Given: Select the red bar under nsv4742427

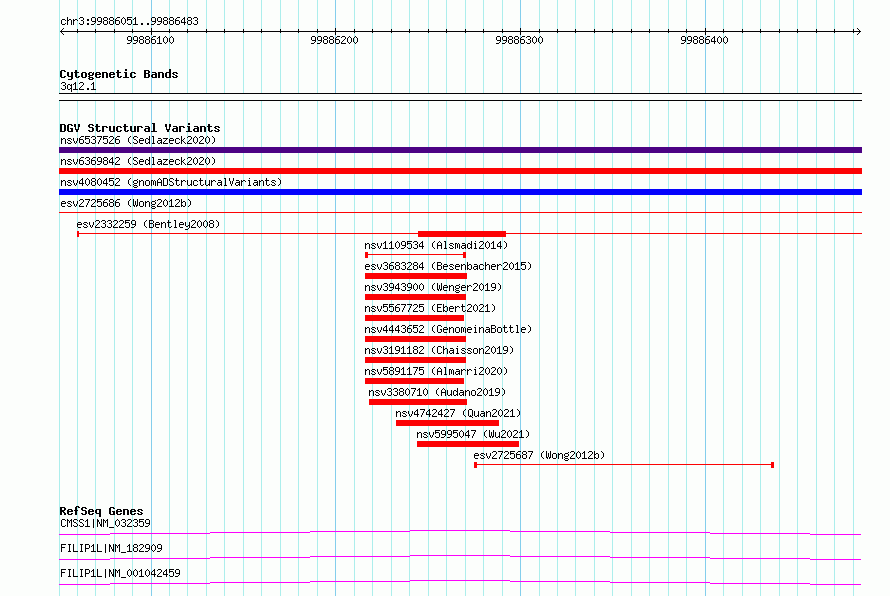Looking at the screenshot, I should pyautogui.click(x=447, y=423).
